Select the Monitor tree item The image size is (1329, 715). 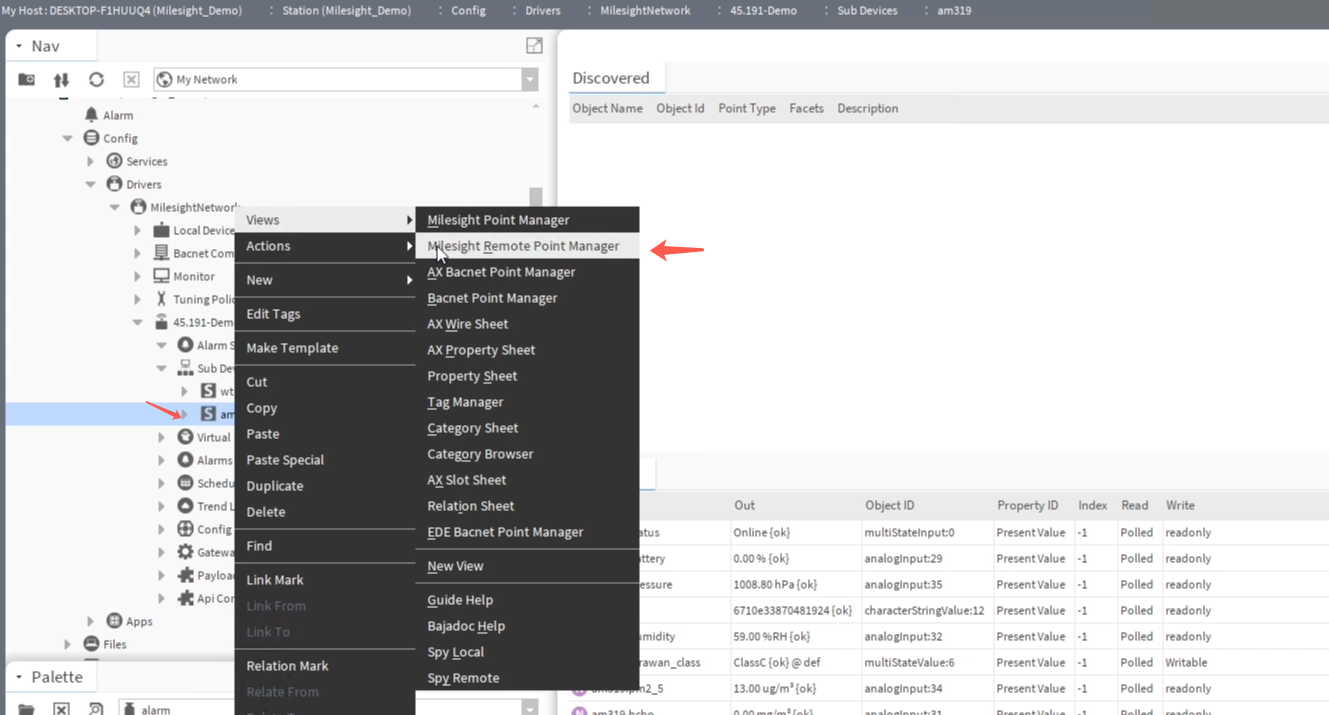[194, 276]
